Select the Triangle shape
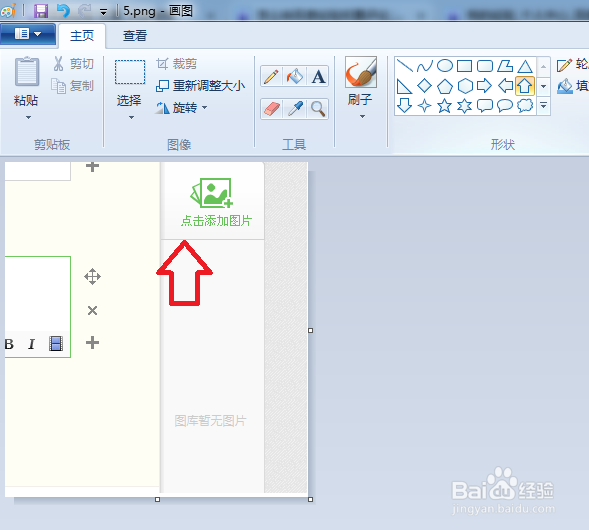This screenshot has height=530, width=589. click(525, 66)
